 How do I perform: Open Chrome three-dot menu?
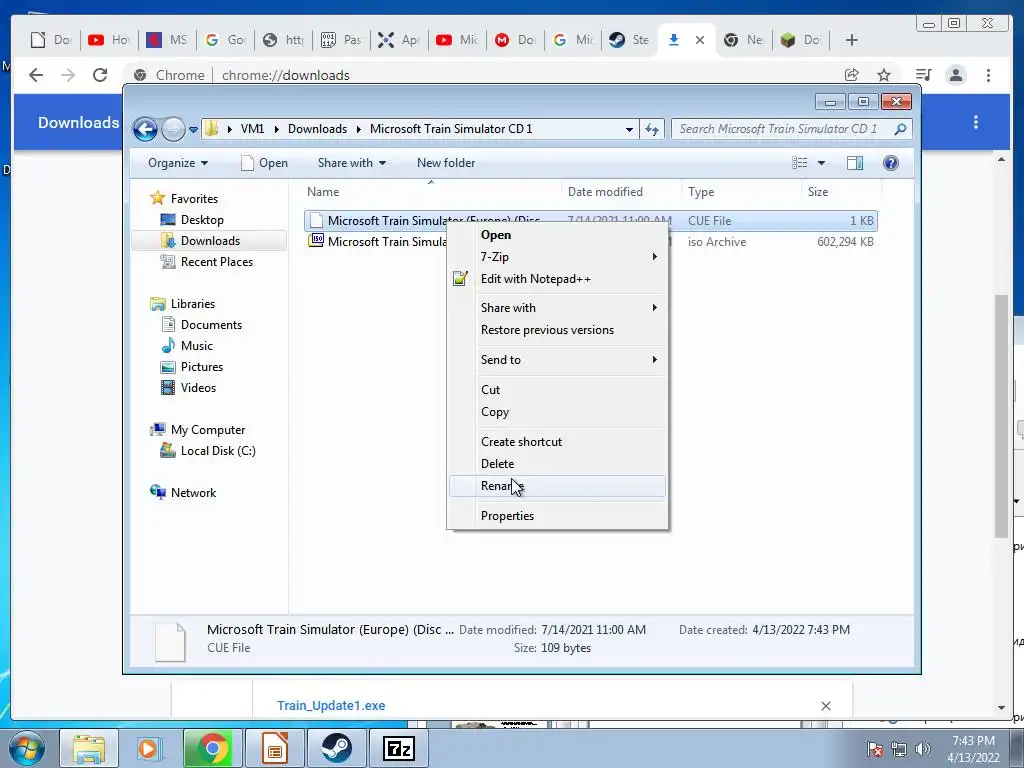[988, 75]
